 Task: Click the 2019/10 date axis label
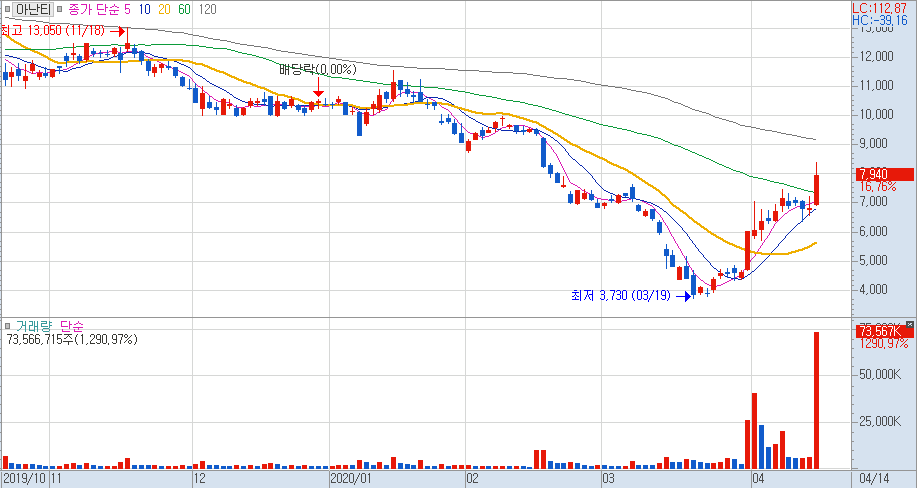[x=25, y=478]
